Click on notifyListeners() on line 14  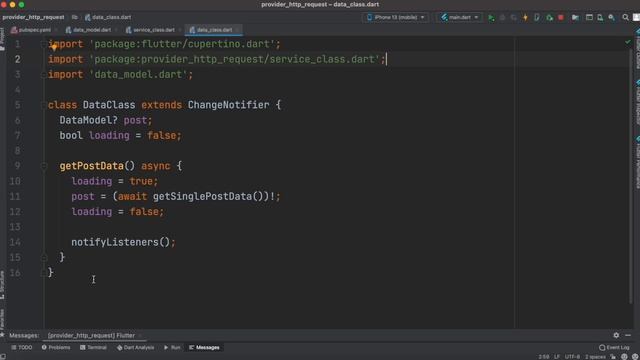(120, 242)
